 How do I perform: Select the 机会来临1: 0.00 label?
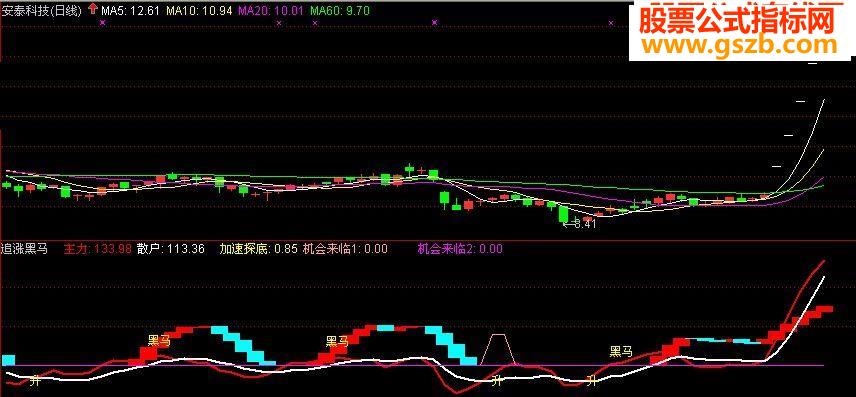coord(345,249)
